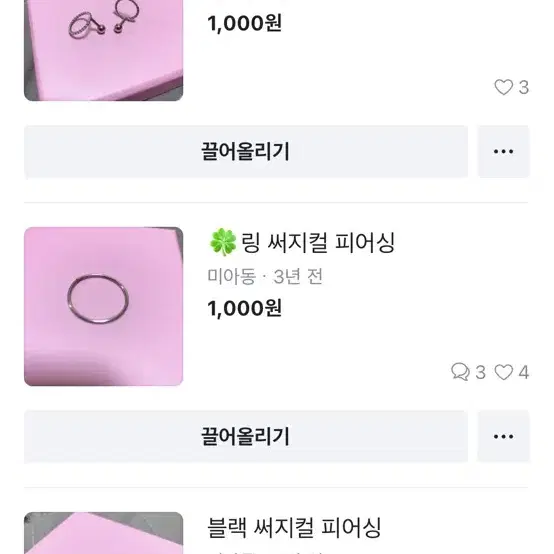The width and height of the screenshot is (554, 554).
Task: Open the 블랙 써지컬 피어싱 listing title
Action: [x=294, y=528]
